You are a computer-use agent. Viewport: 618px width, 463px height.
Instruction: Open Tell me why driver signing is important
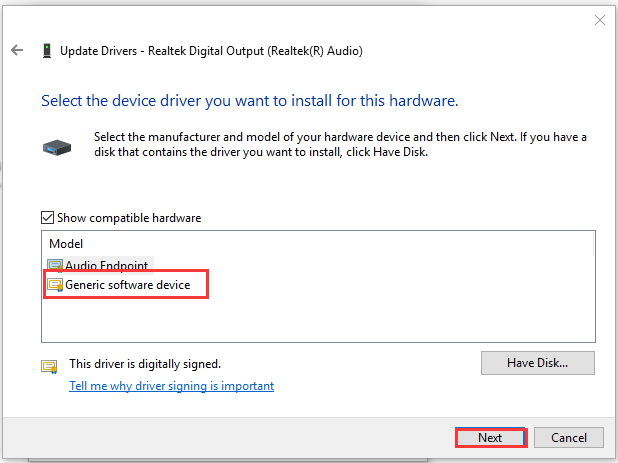coord(171,386)
